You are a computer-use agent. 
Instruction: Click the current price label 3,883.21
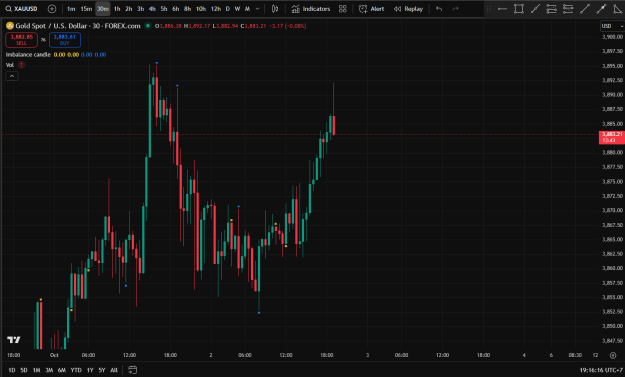click(x=612, y=137)
